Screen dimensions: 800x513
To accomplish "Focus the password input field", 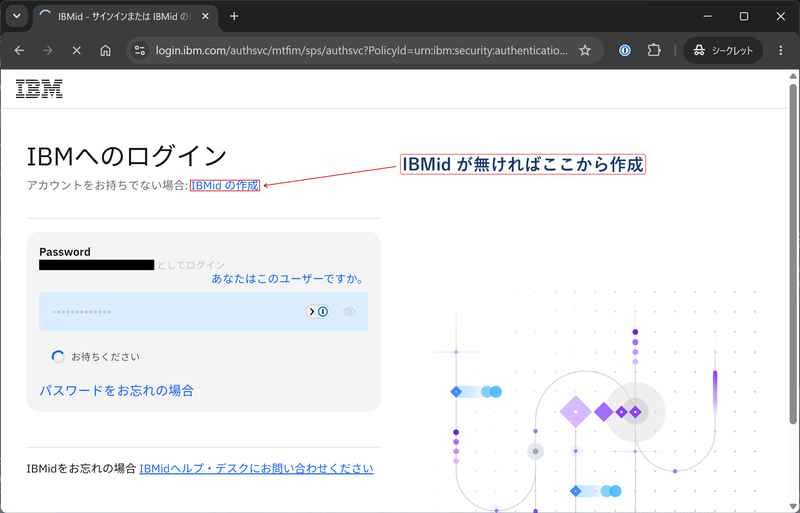I will (204, 311).
